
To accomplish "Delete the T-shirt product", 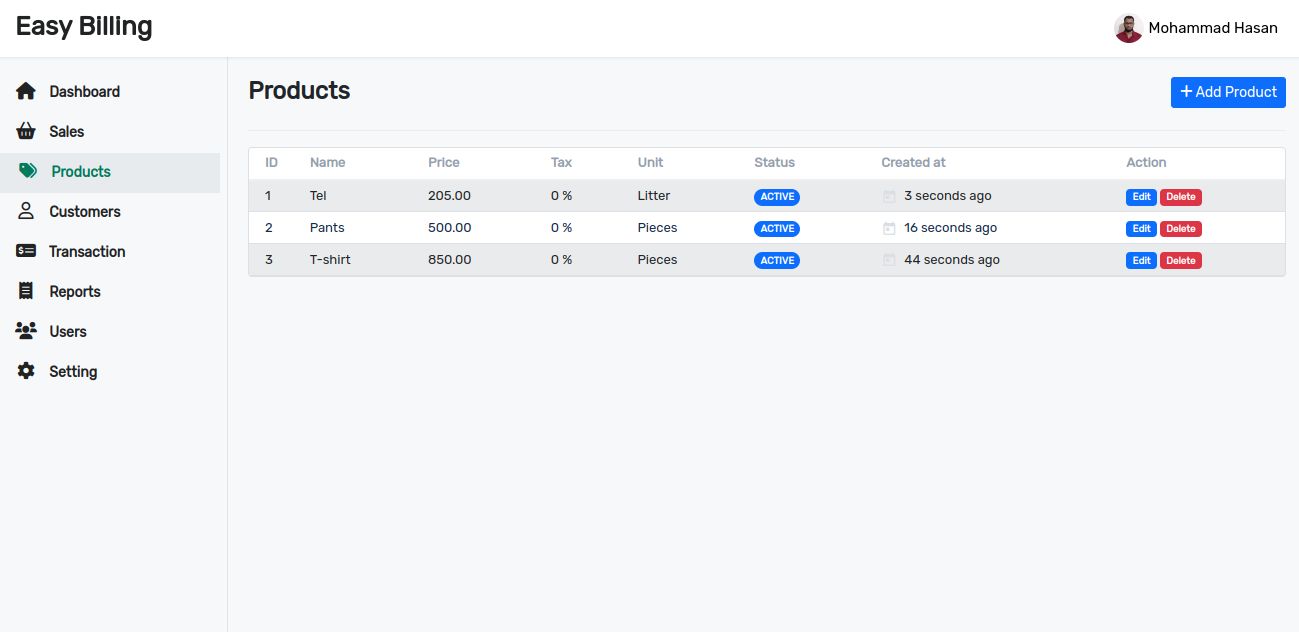I will click(1181, 261).
